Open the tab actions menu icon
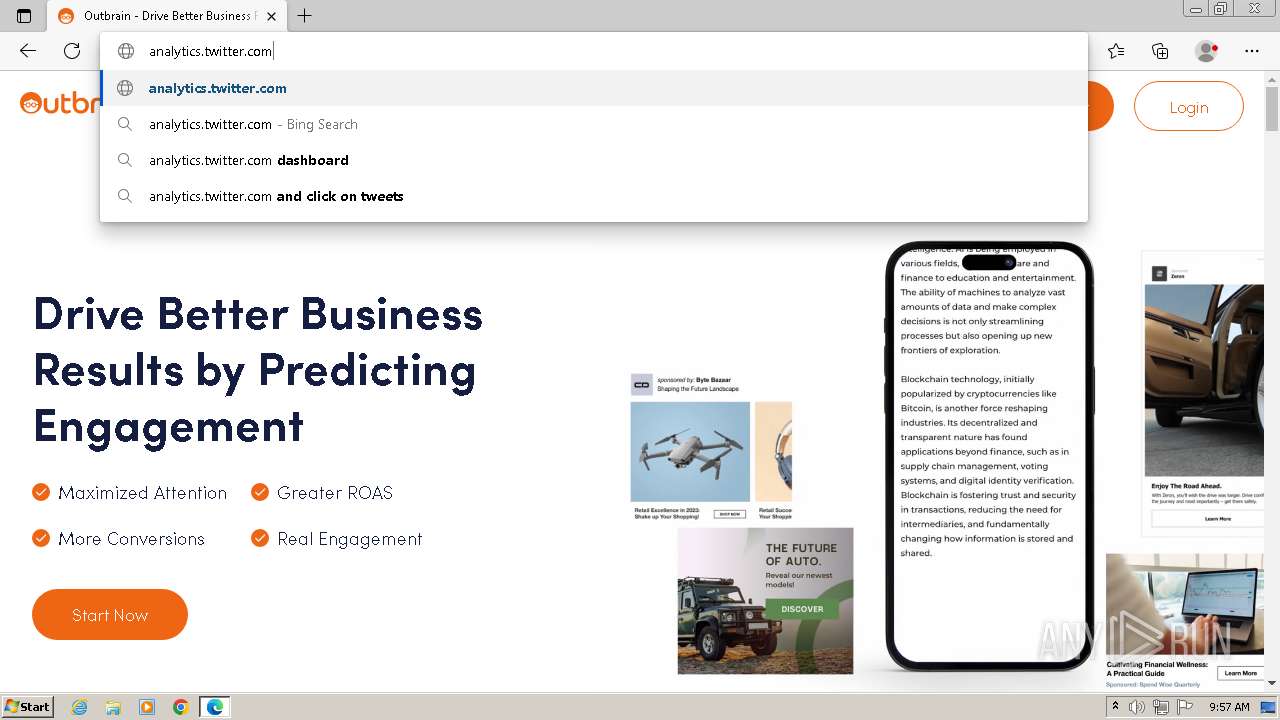This screenshot has height=720, width=1280. (x=24, y=16)
